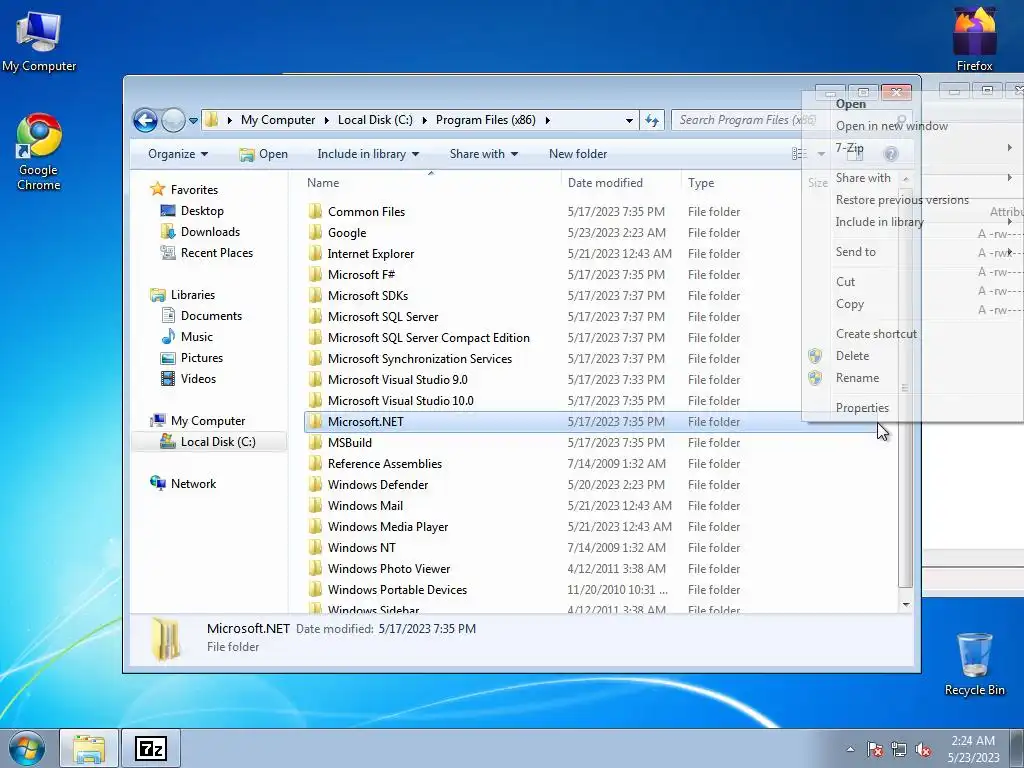Open the Include in library dropdown

point(368,154)
